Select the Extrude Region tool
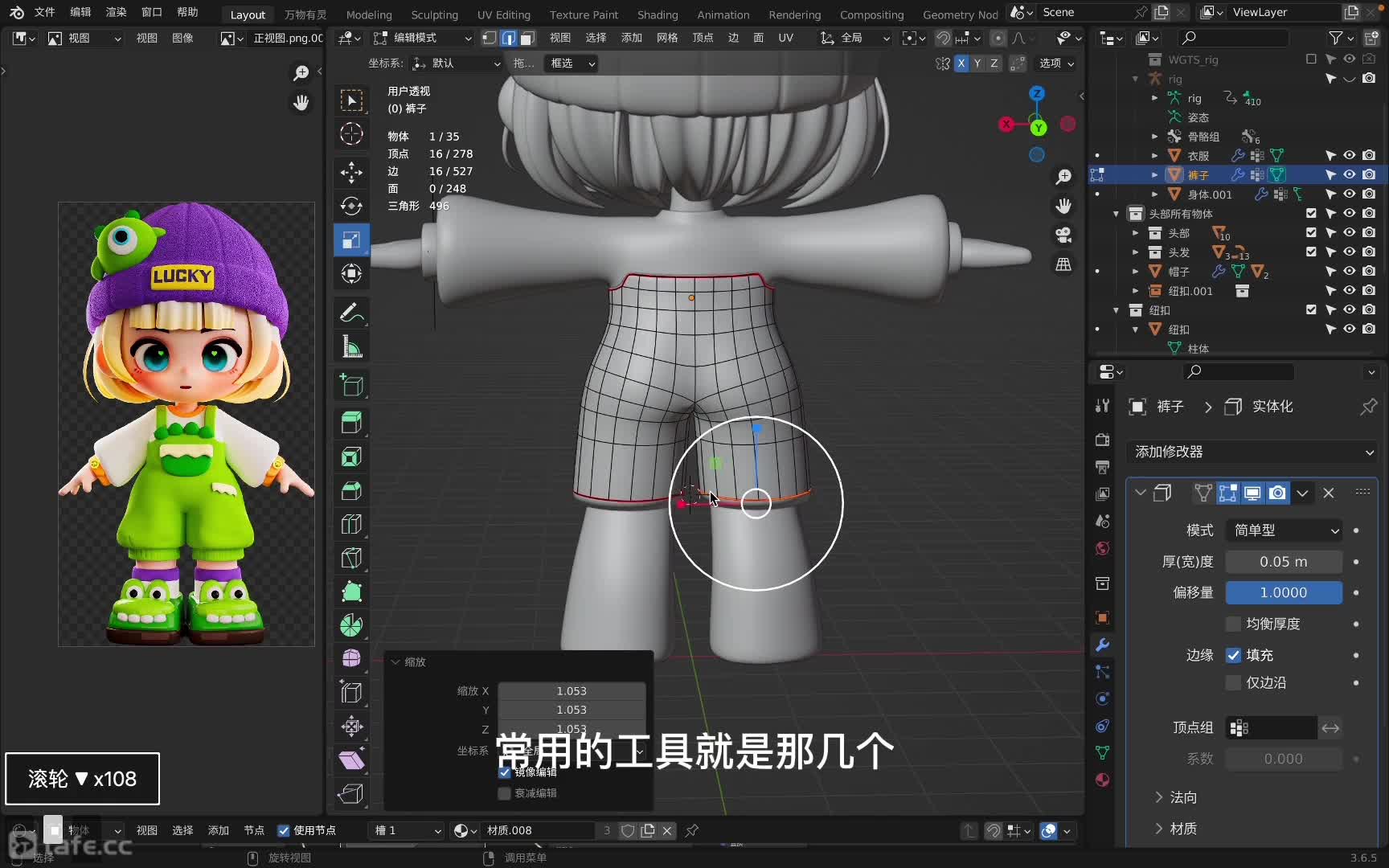1389x868 pixels. [x=351, y=423]
